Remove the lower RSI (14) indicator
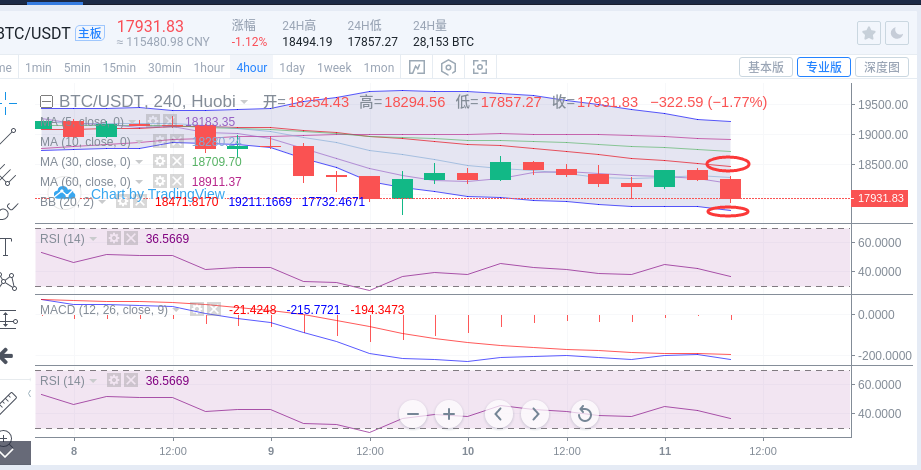The image size is (921, 470). tap(131, 381)
